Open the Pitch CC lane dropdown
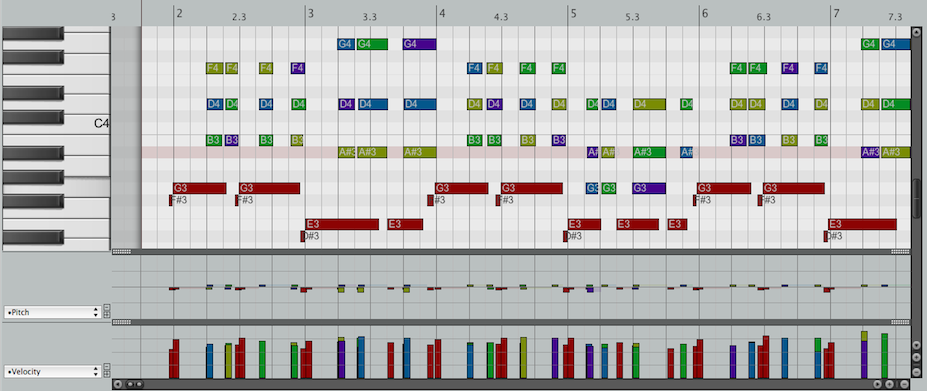 click(52, 312)
